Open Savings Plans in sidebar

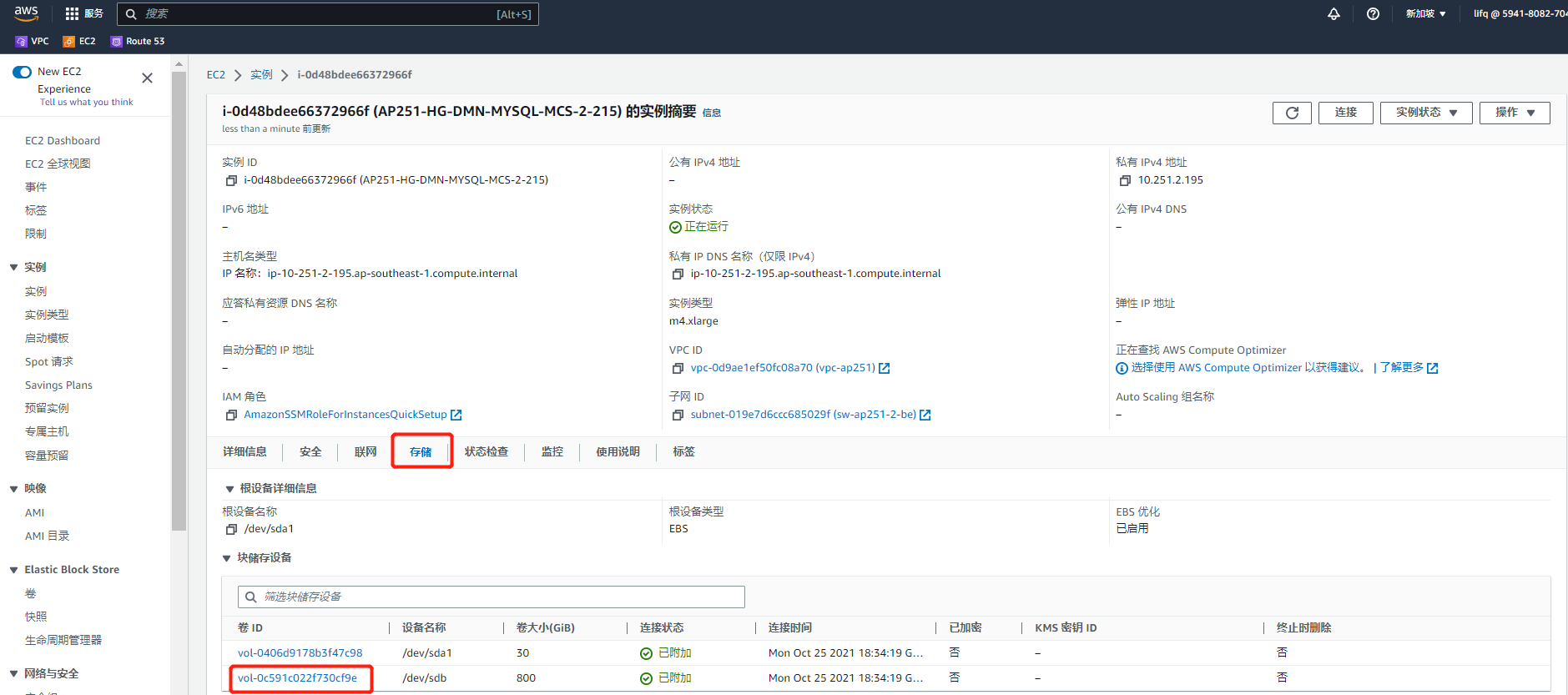click(58, 385)
